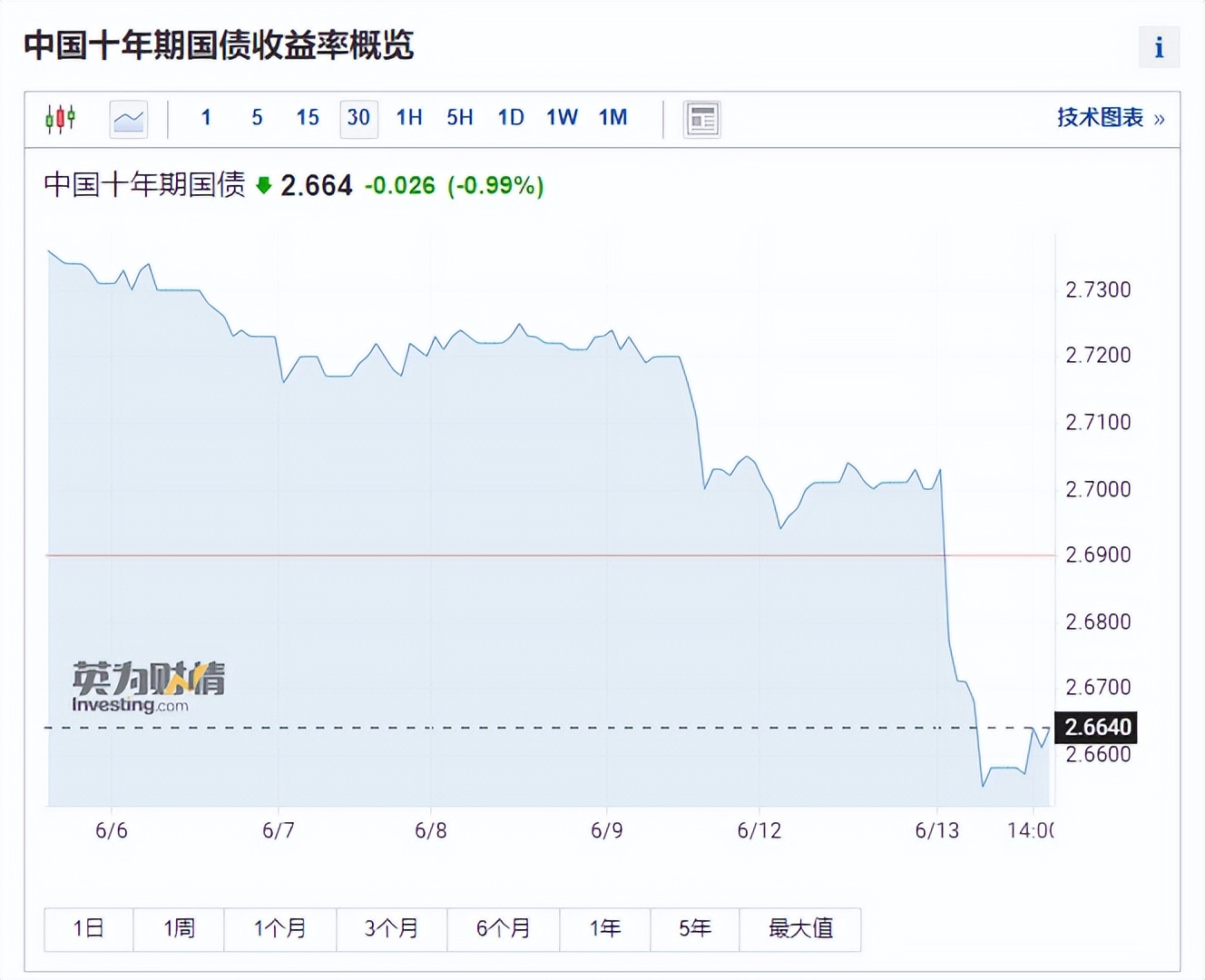The height and width of the screenshot is (980, 1205).
Task: Click the 最大值 range button
Action: [x=800, y=928]
